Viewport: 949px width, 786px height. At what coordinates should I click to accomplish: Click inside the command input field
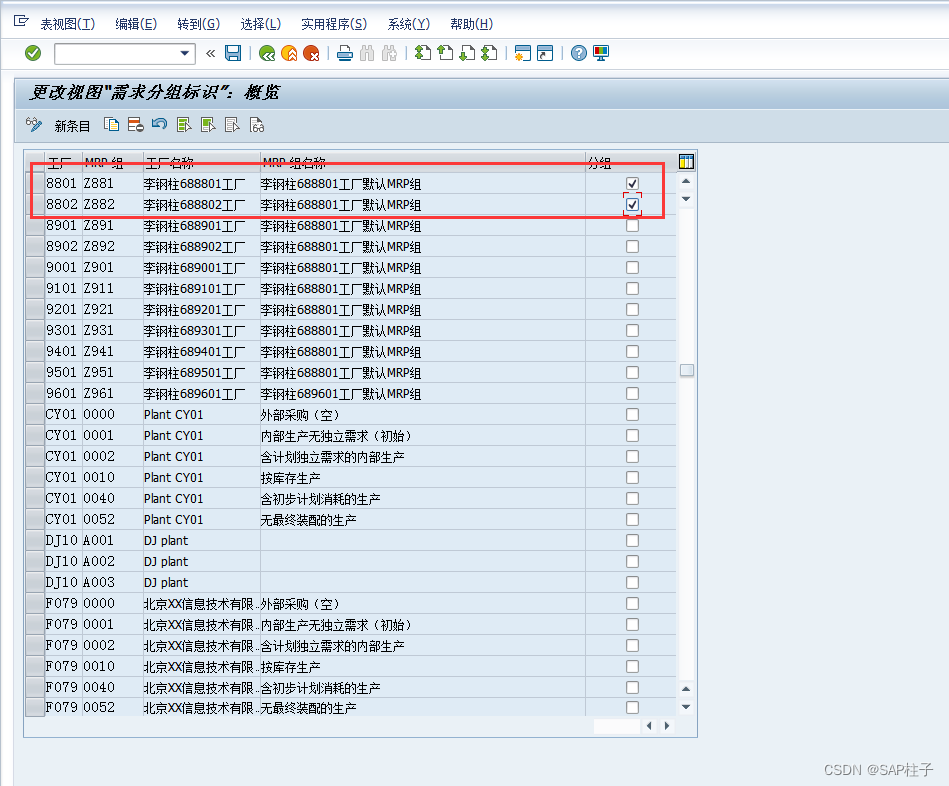pos(116,53)
